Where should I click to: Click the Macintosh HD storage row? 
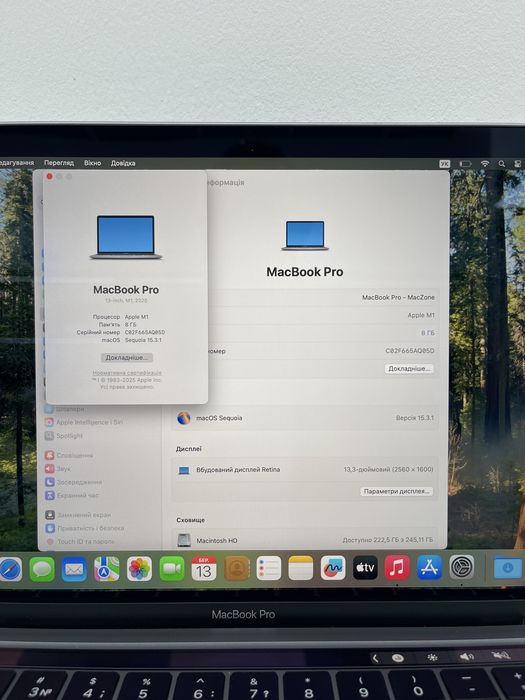coord(305,540)
